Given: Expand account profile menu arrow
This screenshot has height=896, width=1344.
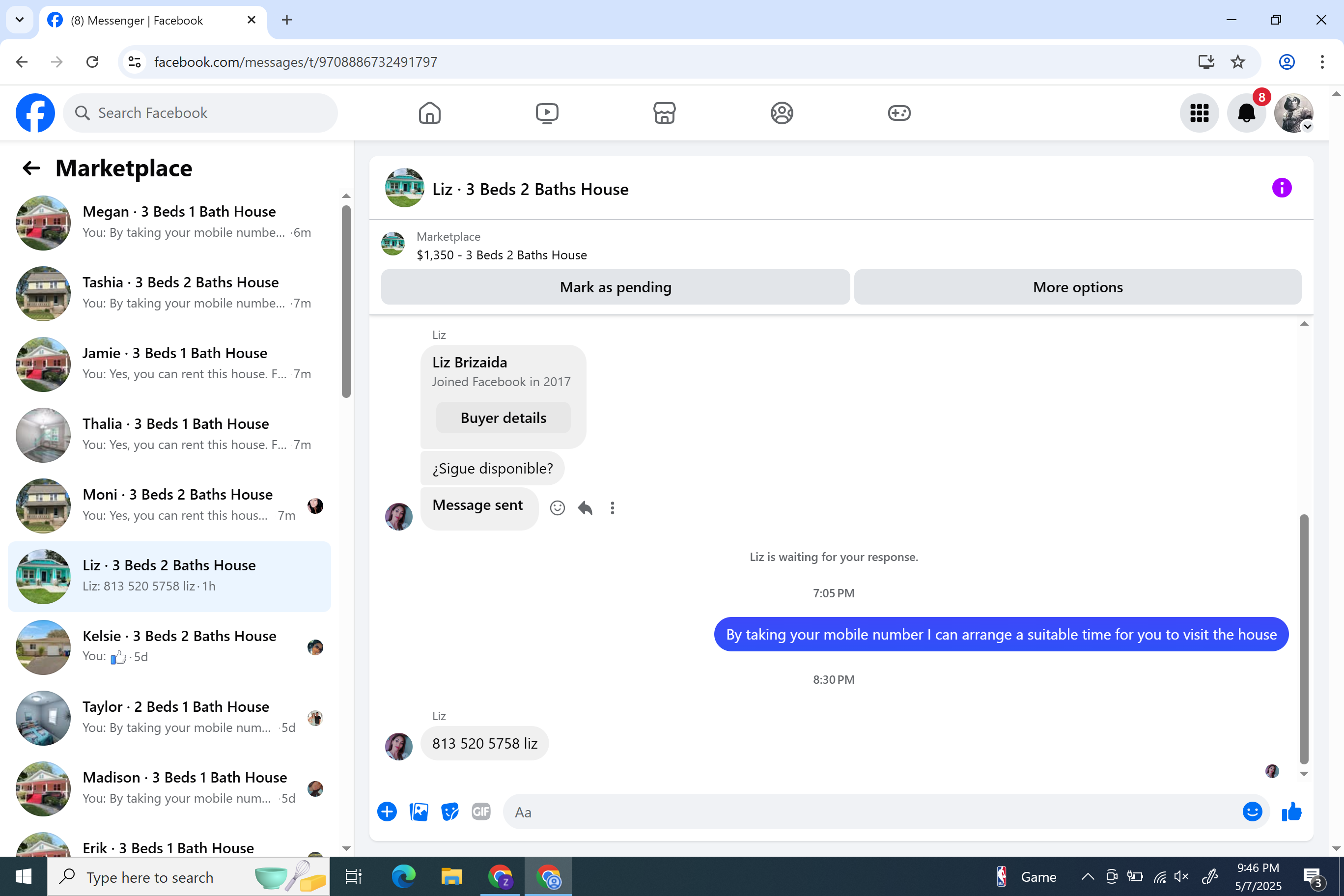Looking at the screenshot, I should 1307,127.
